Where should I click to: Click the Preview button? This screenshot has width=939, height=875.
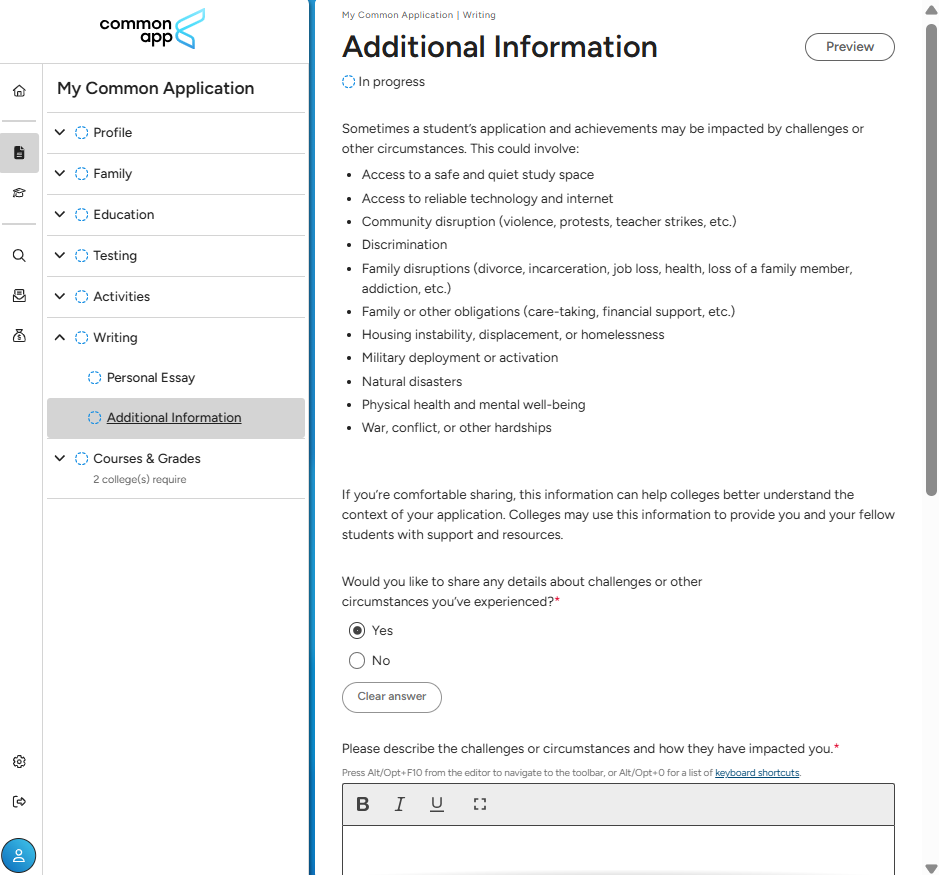(849, 47)
